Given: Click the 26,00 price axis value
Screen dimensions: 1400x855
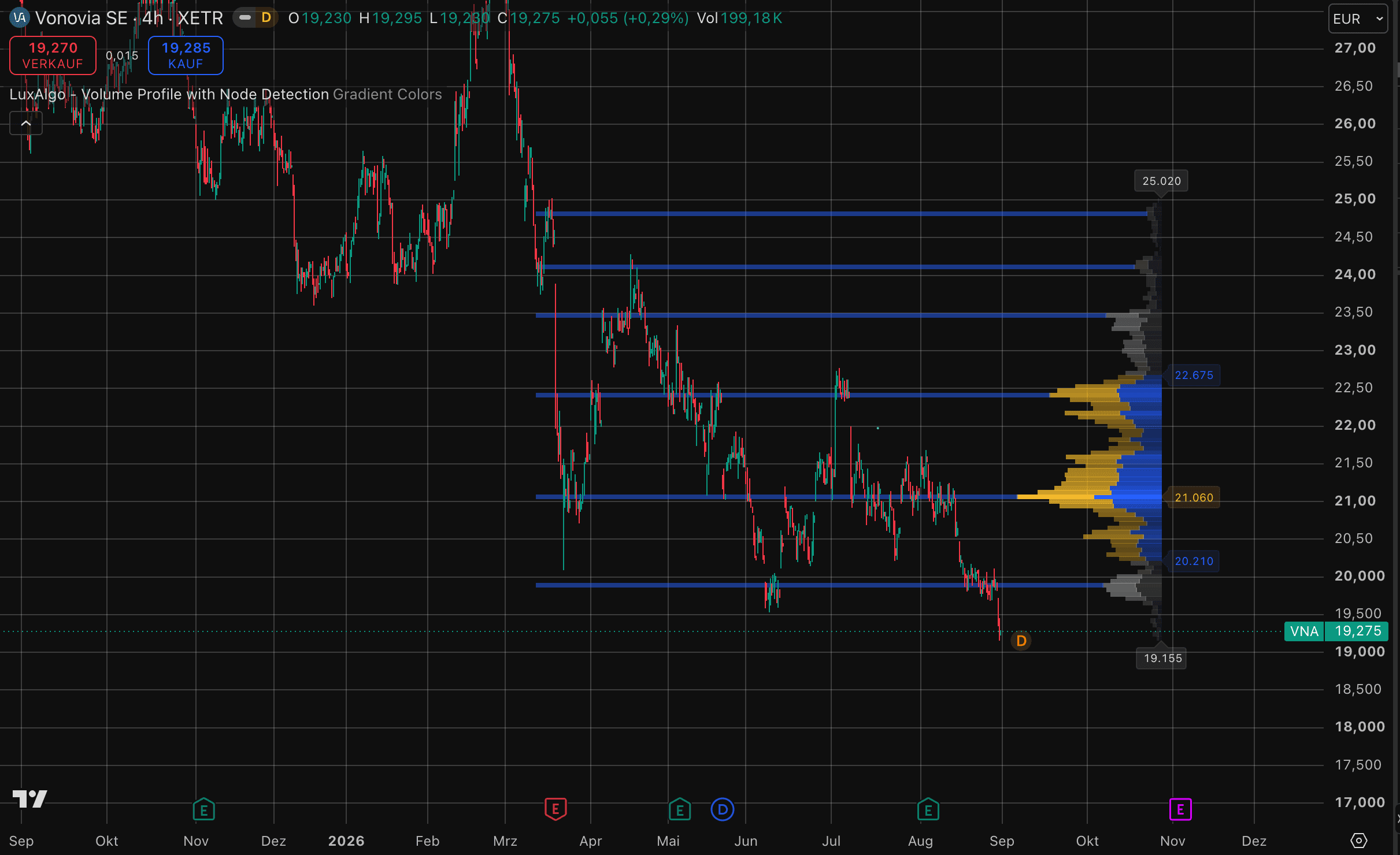Looking at the screenshot, I should pos(1355,124).
